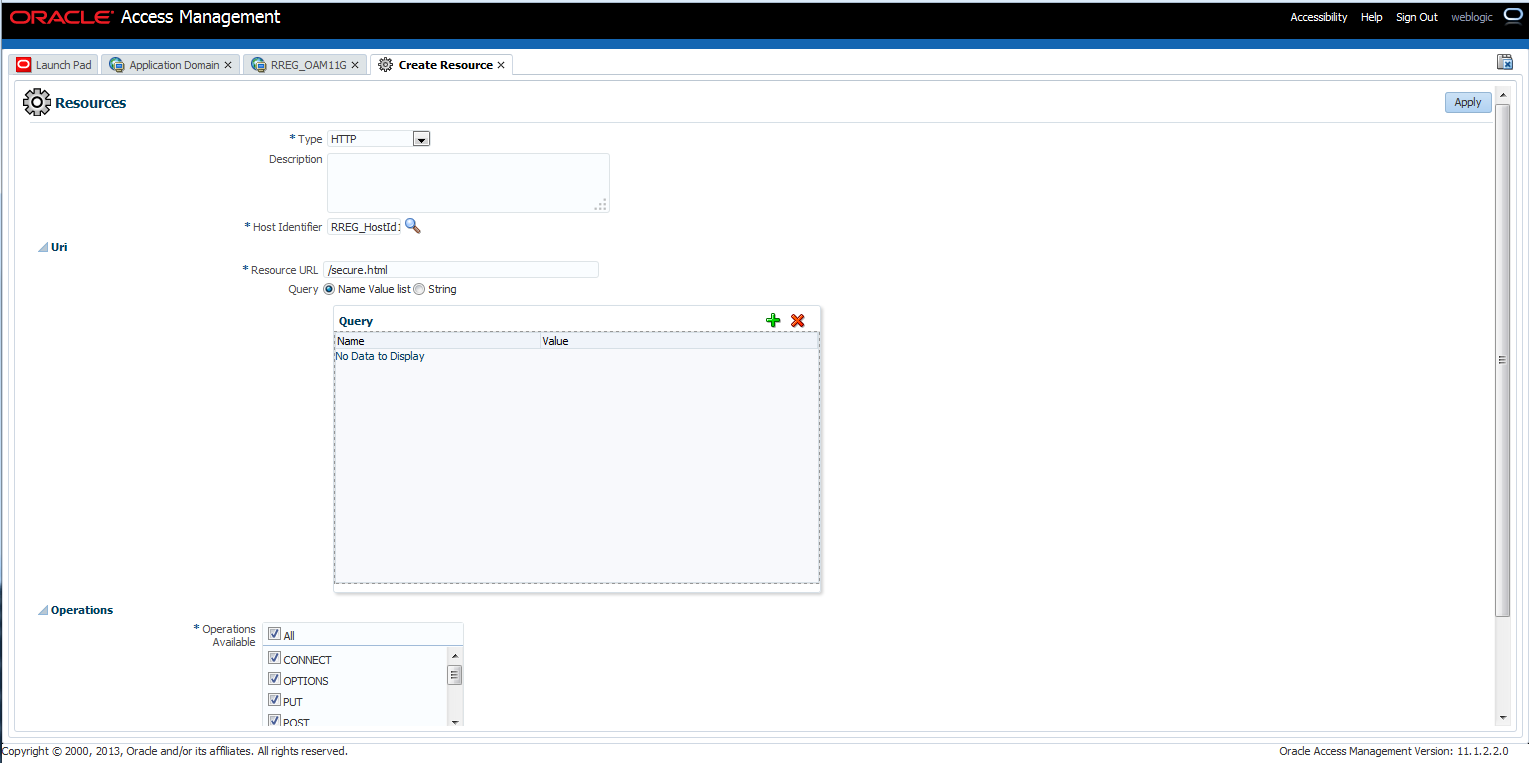This screenshot has height=763, width=1529.
Task: Toggle the All operations checkbox
Action: click(274, 634)
